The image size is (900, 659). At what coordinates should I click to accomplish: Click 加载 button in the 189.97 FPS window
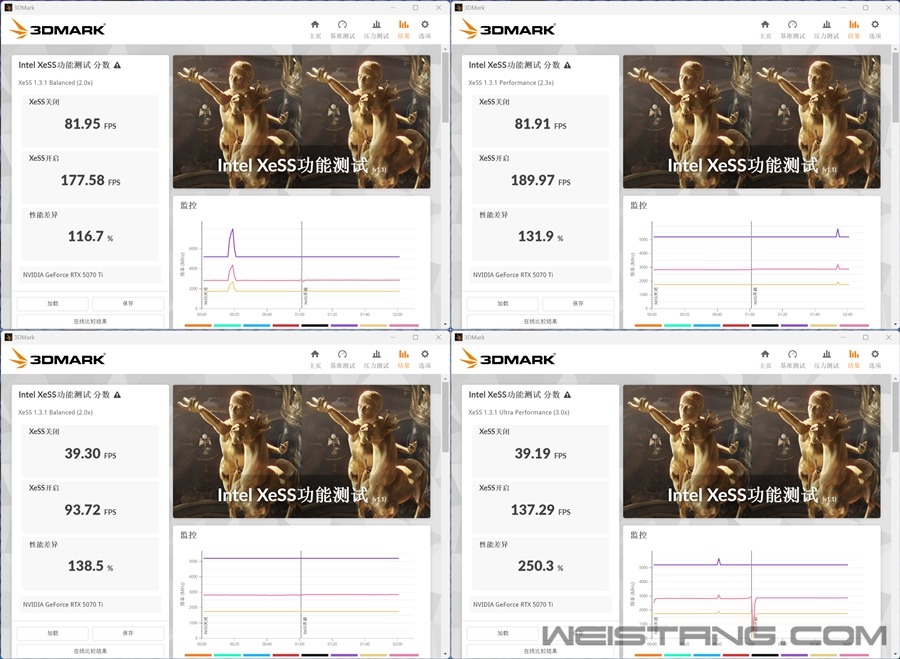tap(502, 303)
